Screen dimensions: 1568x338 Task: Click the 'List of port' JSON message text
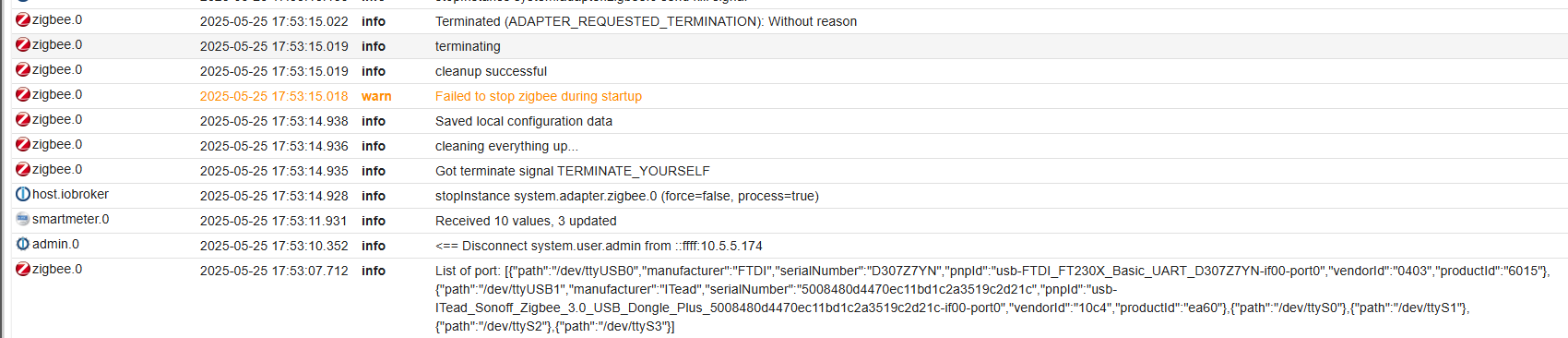coord(992,298)
